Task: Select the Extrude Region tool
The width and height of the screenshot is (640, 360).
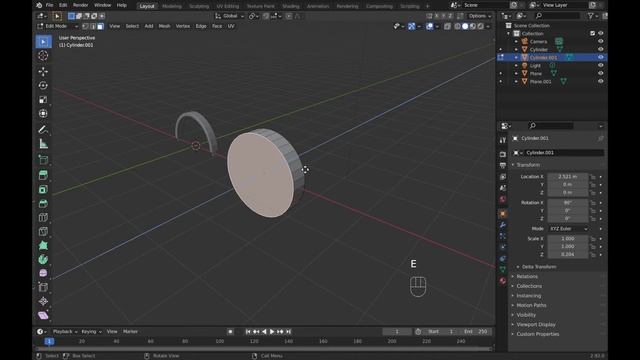Action: click(43, 176)
